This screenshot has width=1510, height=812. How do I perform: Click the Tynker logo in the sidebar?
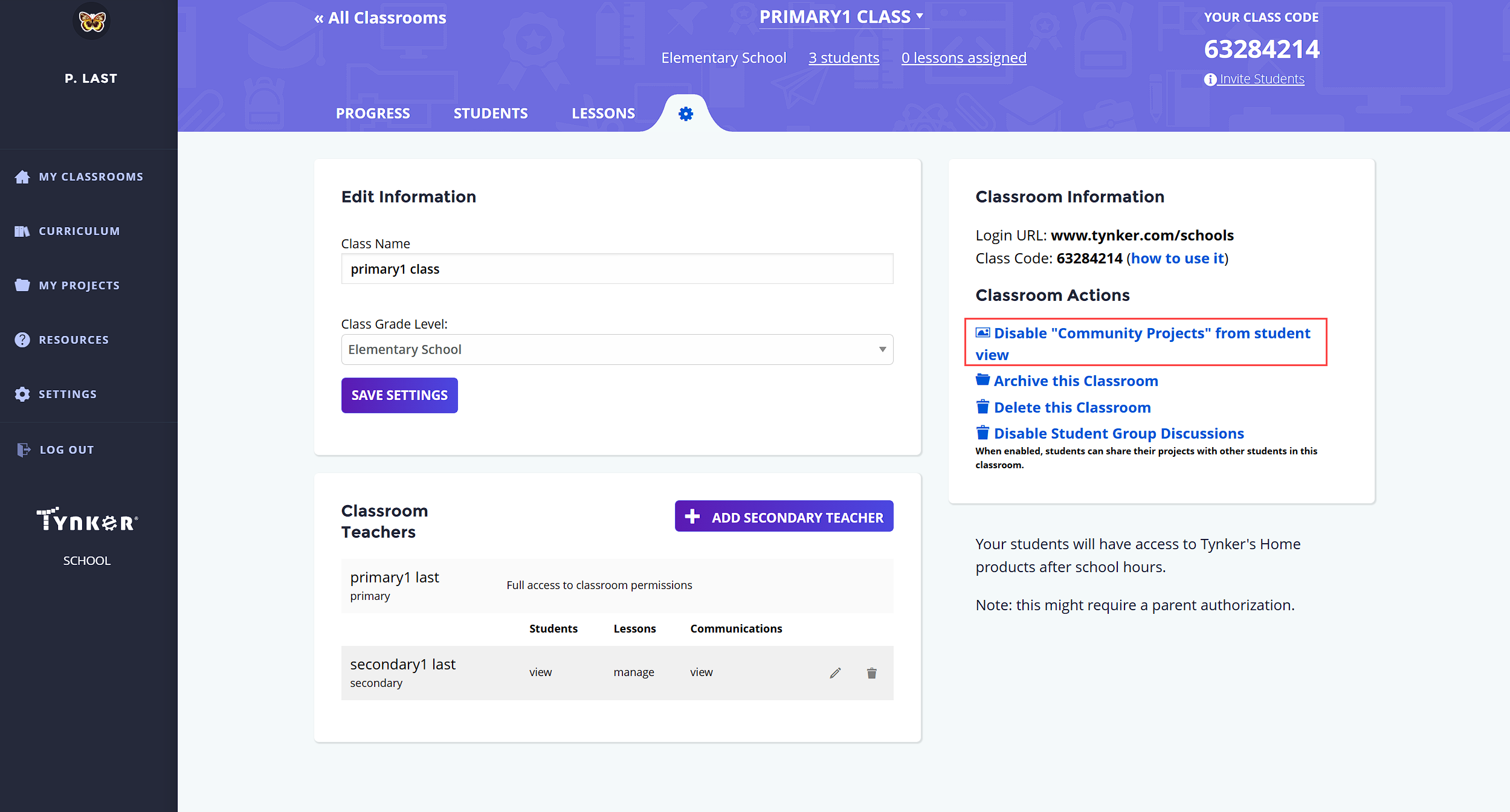[x=87, y=520]
